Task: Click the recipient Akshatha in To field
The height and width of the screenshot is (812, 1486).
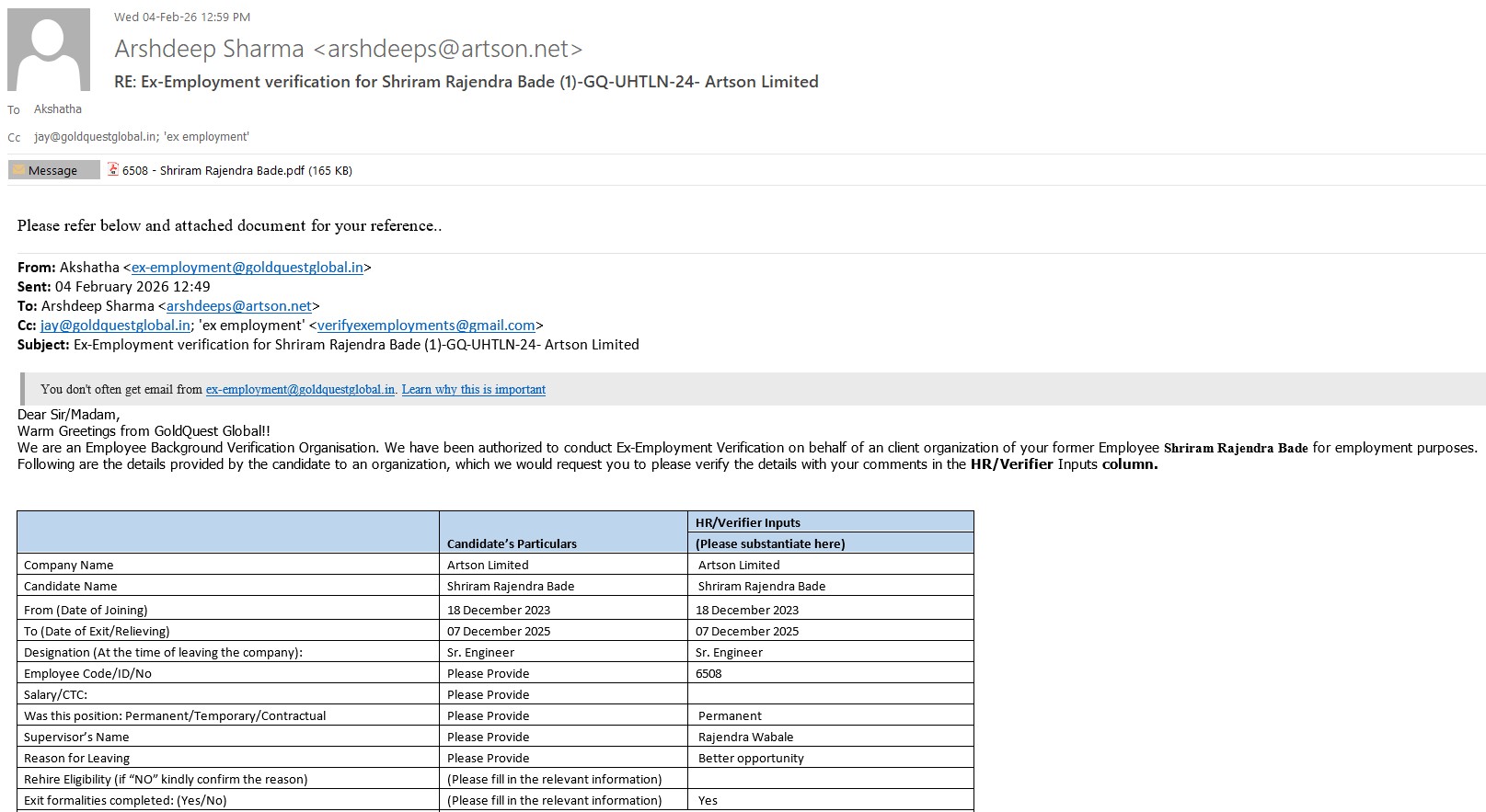Action: (58, 109)
